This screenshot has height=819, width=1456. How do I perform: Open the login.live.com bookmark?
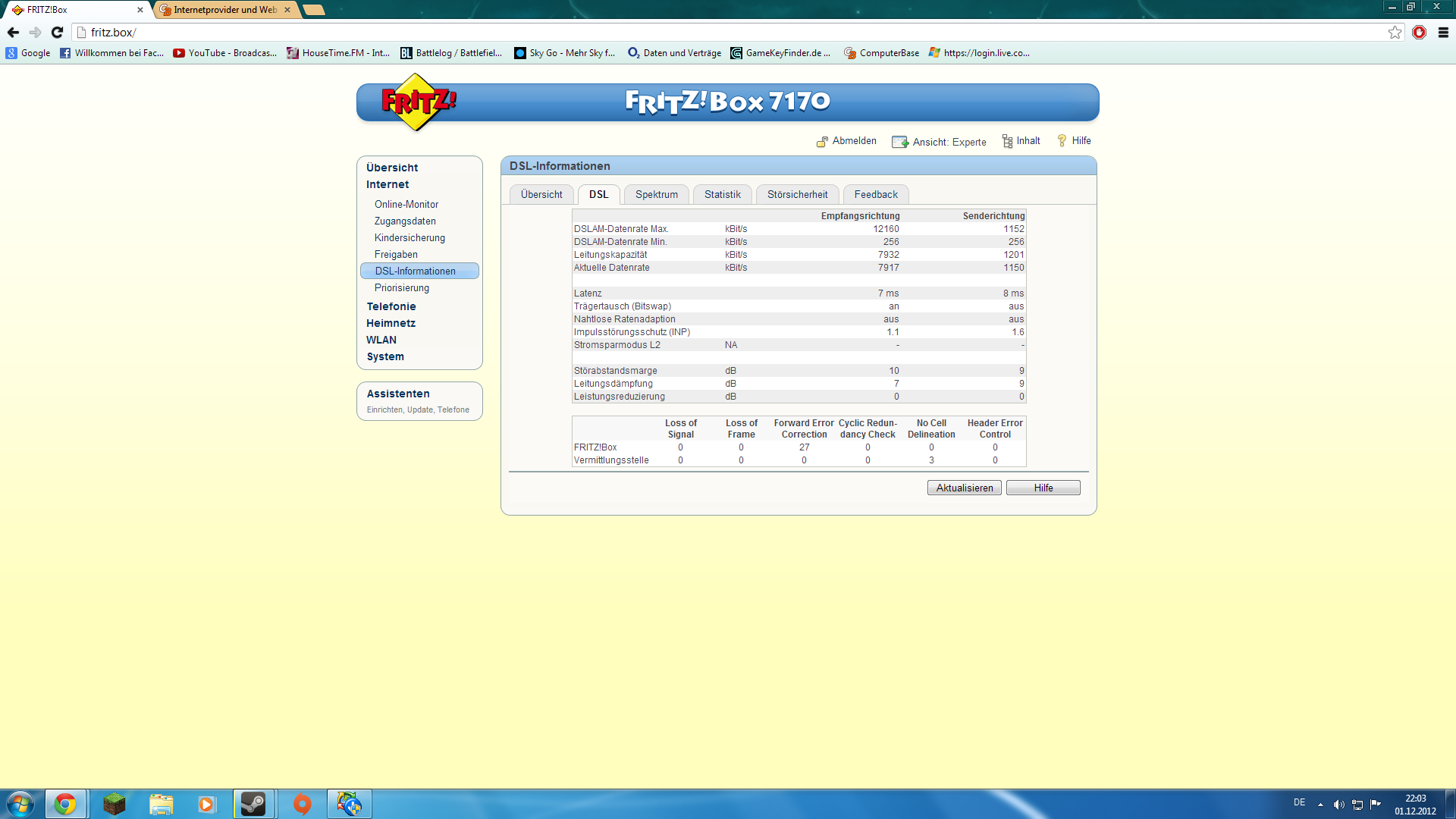979,53
